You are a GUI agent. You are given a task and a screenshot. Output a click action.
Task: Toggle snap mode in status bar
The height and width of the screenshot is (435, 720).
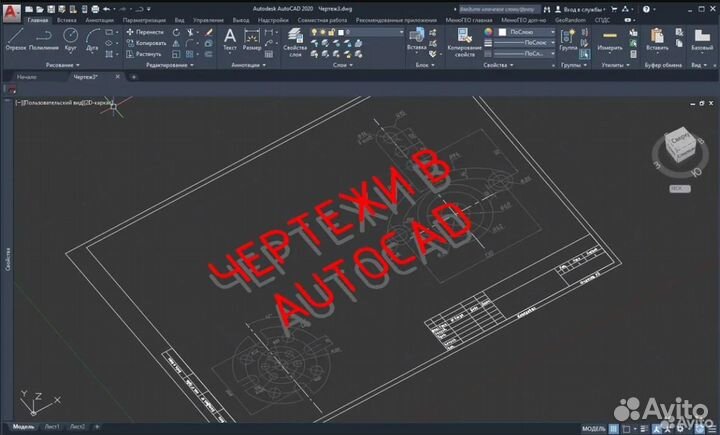point(626,429)
